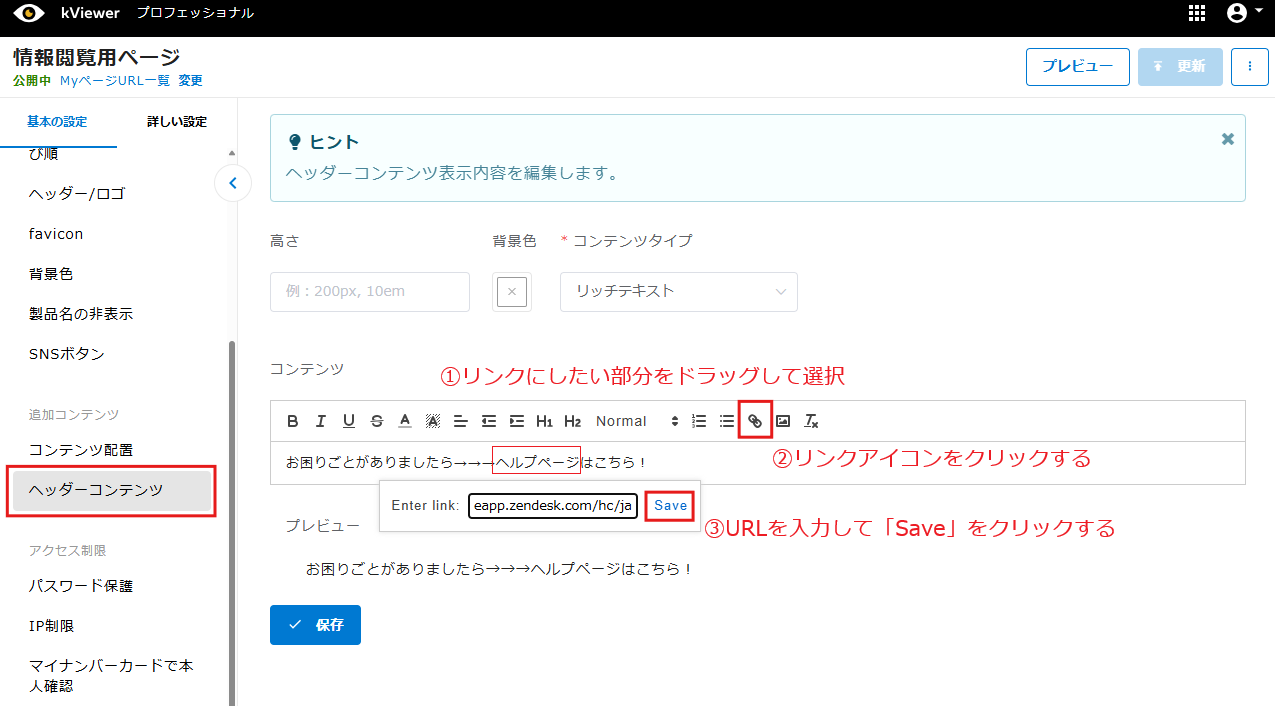Apply strikethrough to the text
The height and width of the screenshot is (706, 1275).
click(376, 420)
